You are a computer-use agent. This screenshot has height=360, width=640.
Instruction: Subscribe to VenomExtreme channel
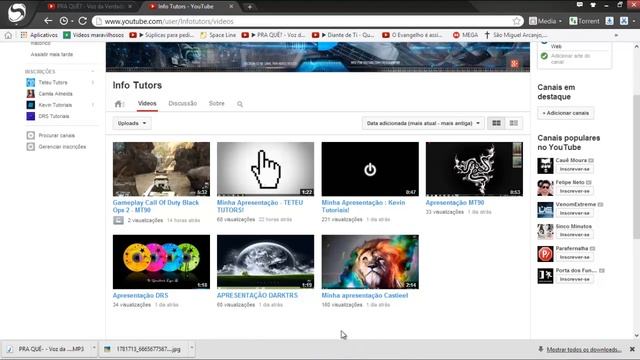point(574,213)
